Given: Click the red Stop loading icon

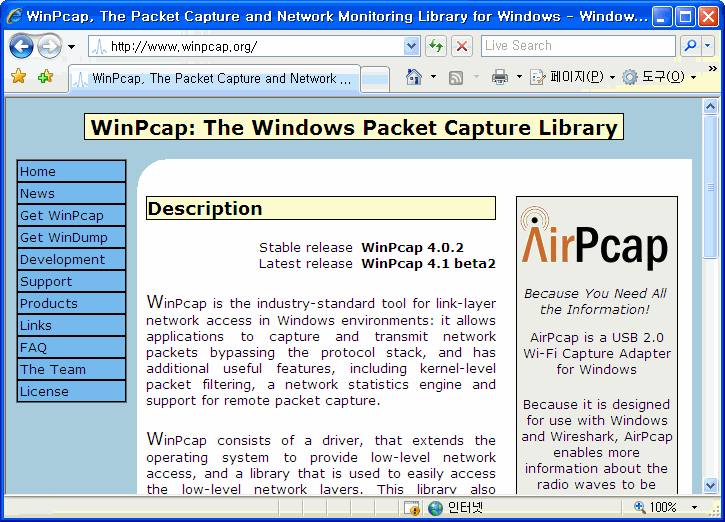Looking at the screenshot, I should [461, 46].
